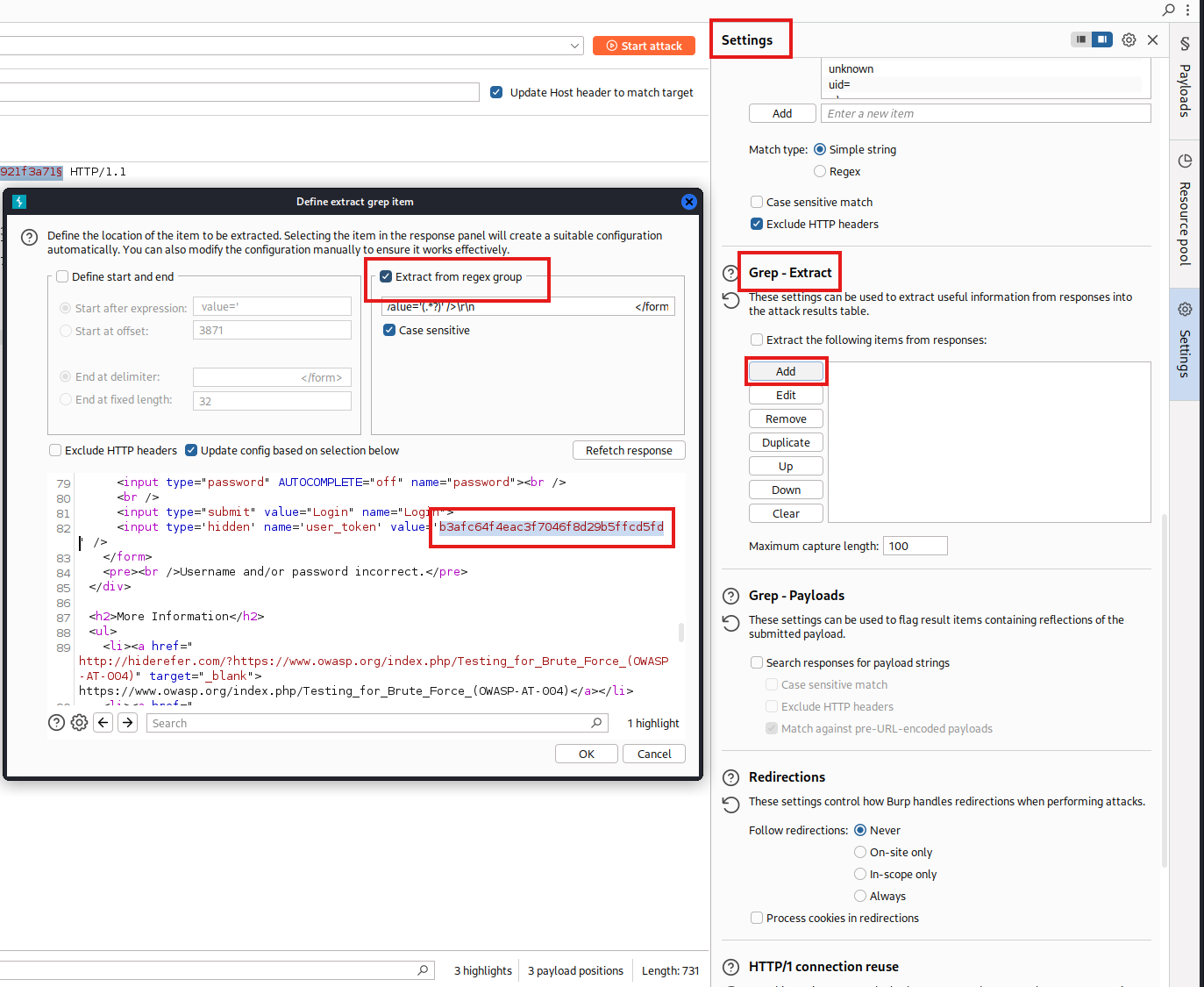The width and height of the screenshot is (1204, 987).
Task: Select the Regex match type radio button
Action: click(820, 171)
